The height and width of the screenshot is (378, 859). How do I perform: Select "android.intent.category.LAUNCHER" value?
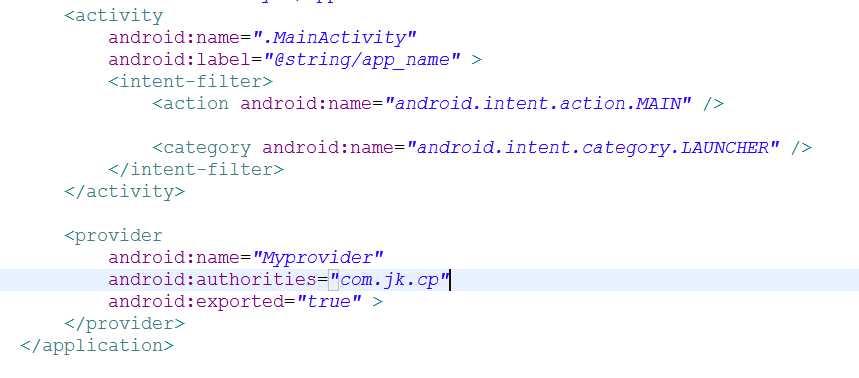coord(593,147)
